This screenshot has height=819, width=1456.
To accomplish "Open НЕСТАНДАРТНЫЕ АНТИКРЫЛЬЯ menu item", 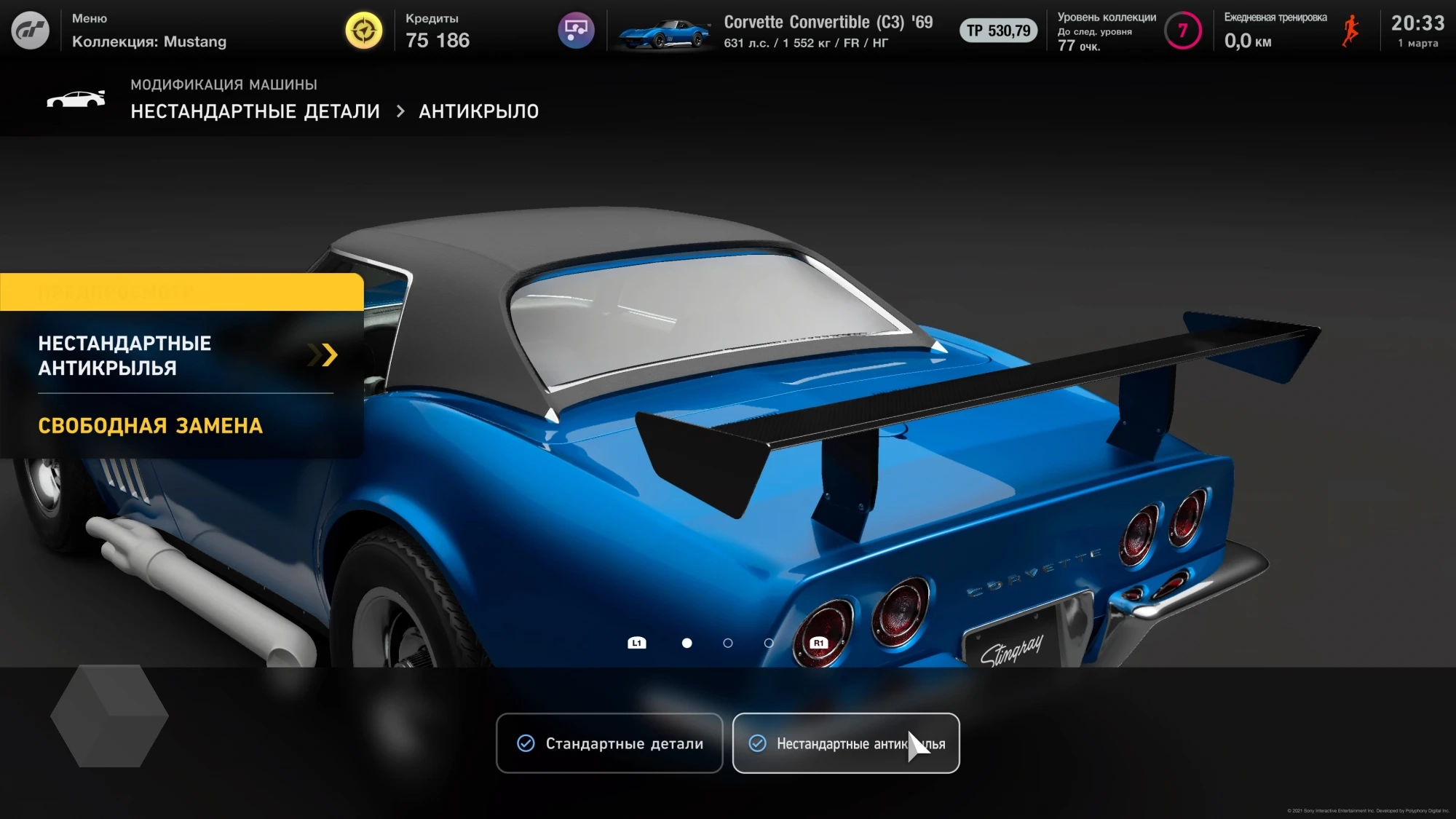I will [x=182, y=355].
